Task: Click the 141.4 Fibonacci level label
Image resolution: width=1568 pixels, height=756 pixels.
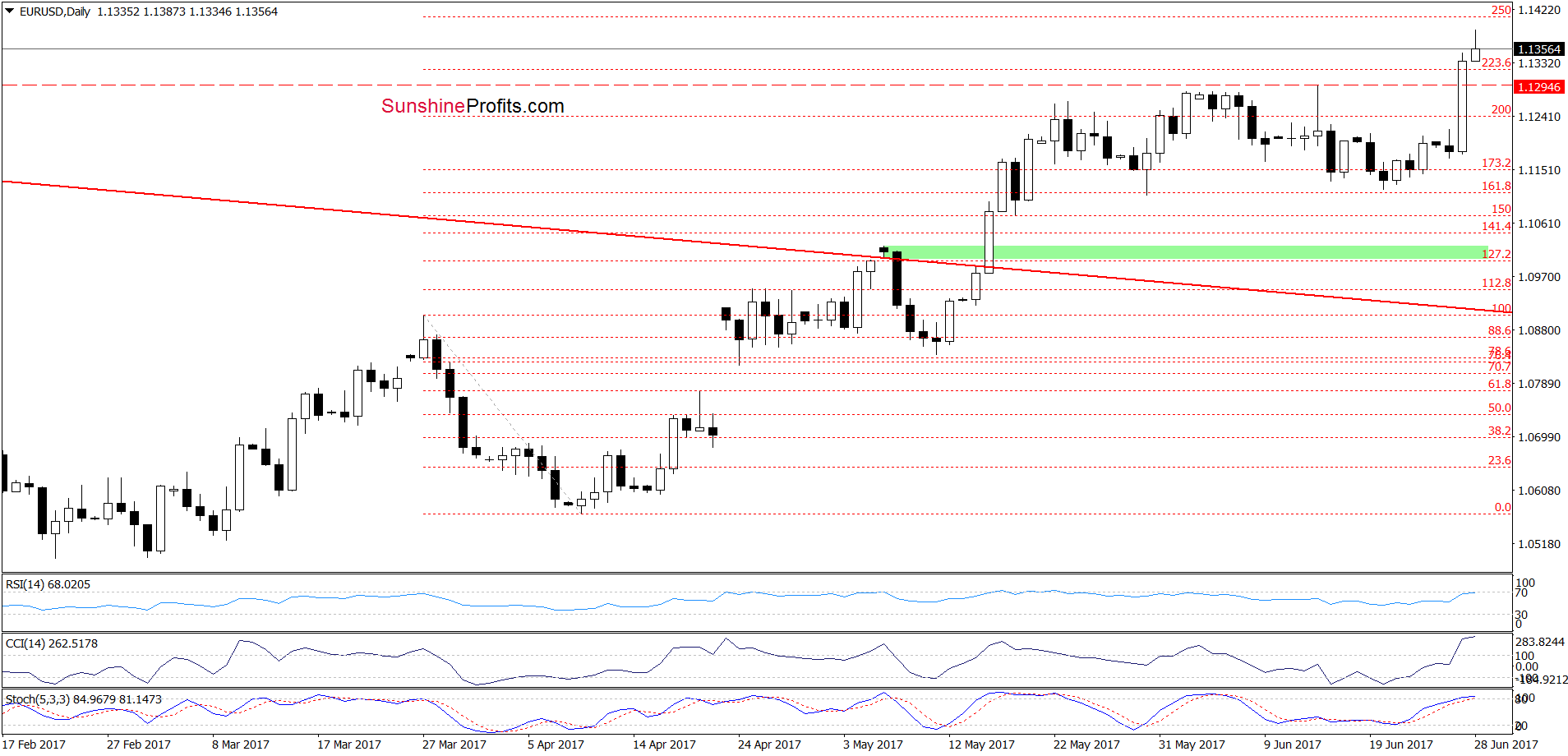Action: (1496, 226)
